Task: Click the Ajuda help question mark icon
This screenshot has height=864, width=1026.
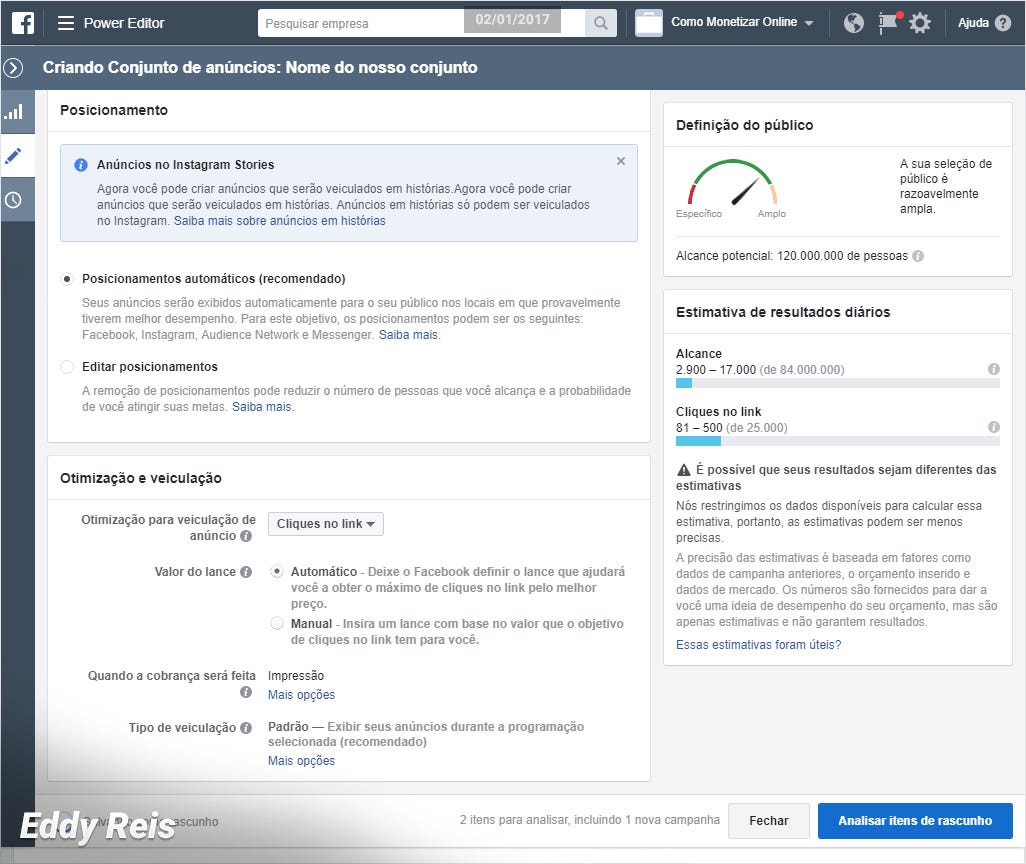Action: click(1002, 23)
